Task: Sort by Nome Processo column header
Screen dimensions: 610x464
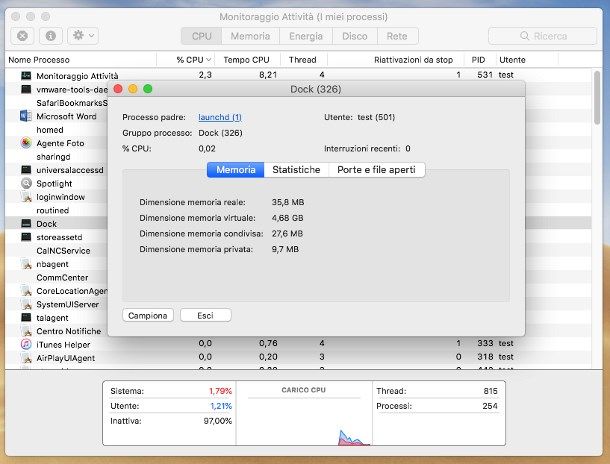Action: pos(81,60)
